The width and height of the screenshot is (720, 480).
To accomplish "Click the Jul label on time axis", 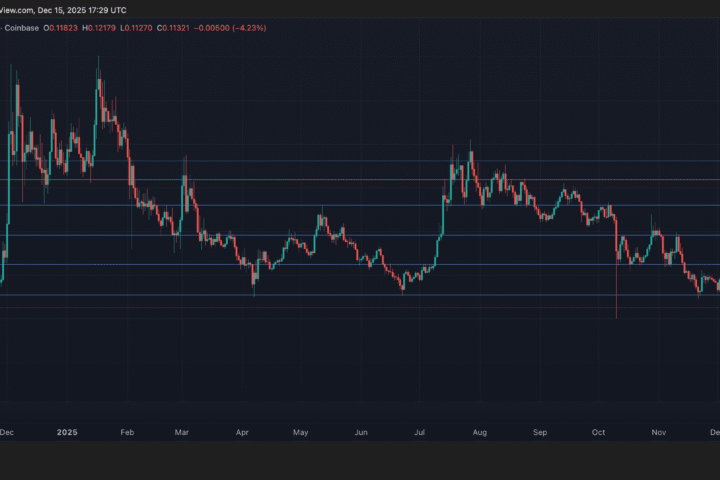I will tap(419, 432).
